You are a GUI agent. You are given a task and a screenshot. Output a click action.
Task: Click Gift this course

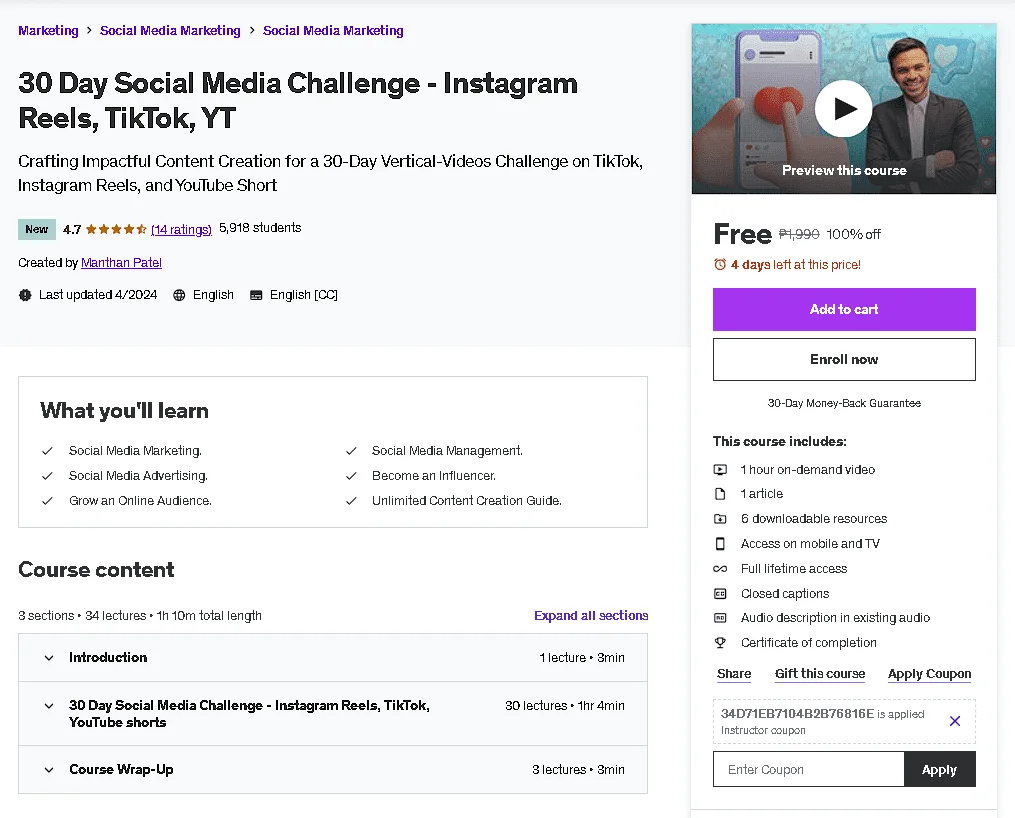click(x=820, y=674)
